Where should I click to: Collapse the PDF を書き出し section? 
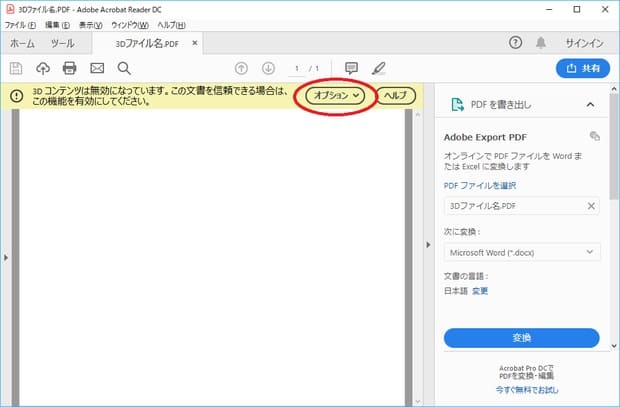pyautogui.click(x=590, y=105)
